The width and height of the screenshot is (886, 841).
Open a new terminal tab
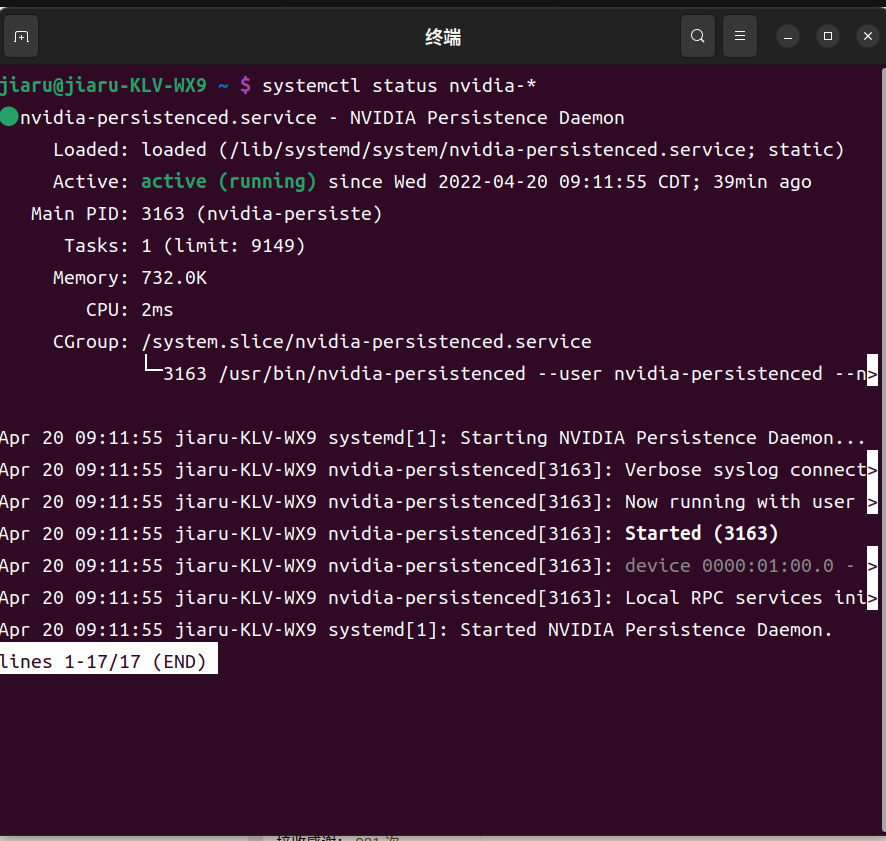coord(21,37)
